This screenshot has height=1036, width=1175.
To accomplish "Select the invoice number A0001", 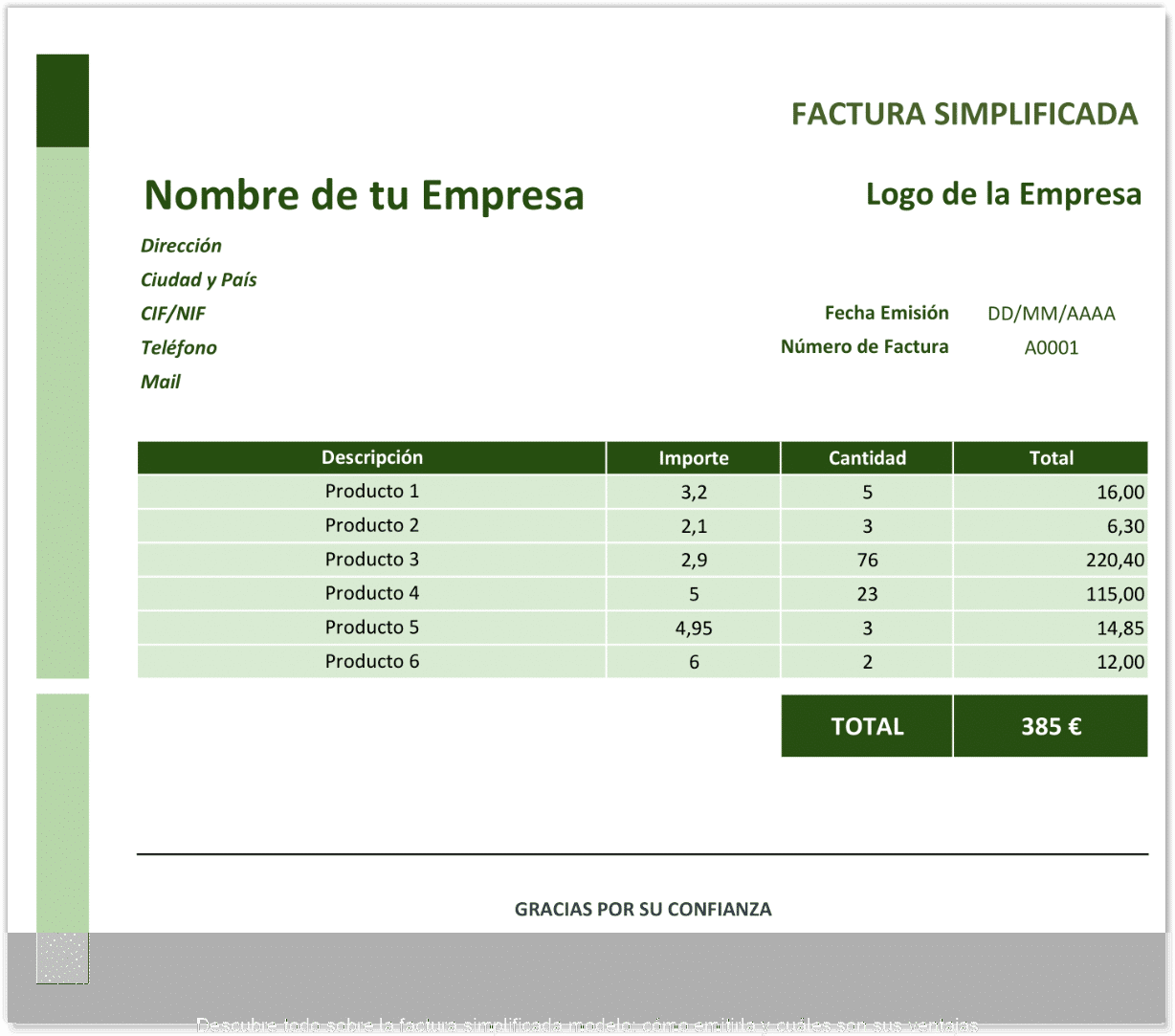I will tap(1052, 348).
